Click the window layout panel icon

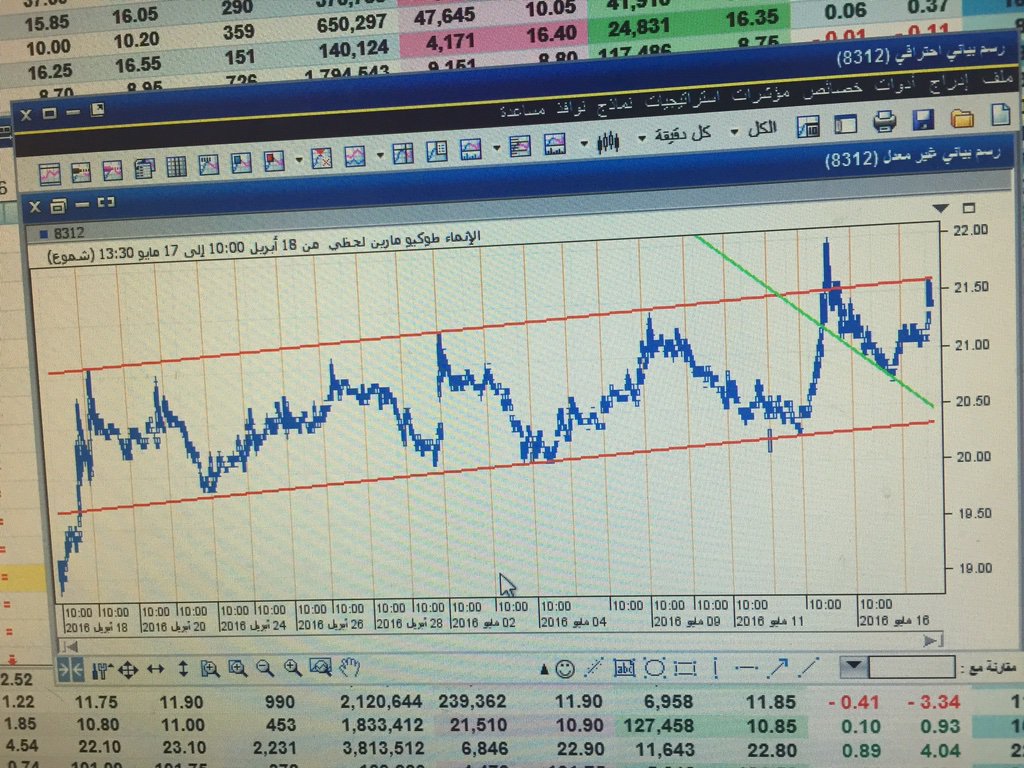pyautogui.click(x=846, y=124)
